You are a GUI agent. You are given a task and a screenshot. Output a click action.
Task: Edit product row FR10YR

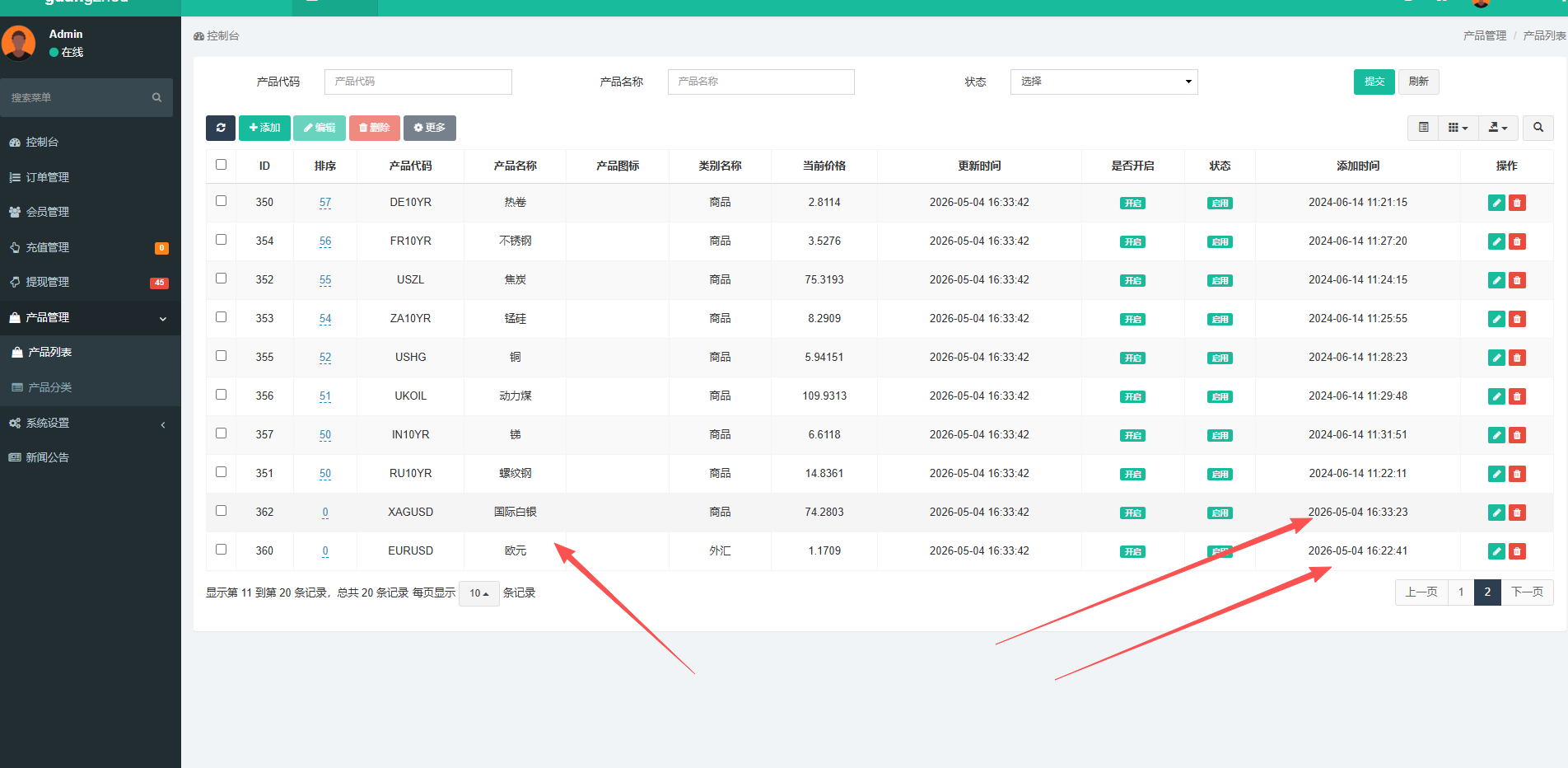point(1497,241)
